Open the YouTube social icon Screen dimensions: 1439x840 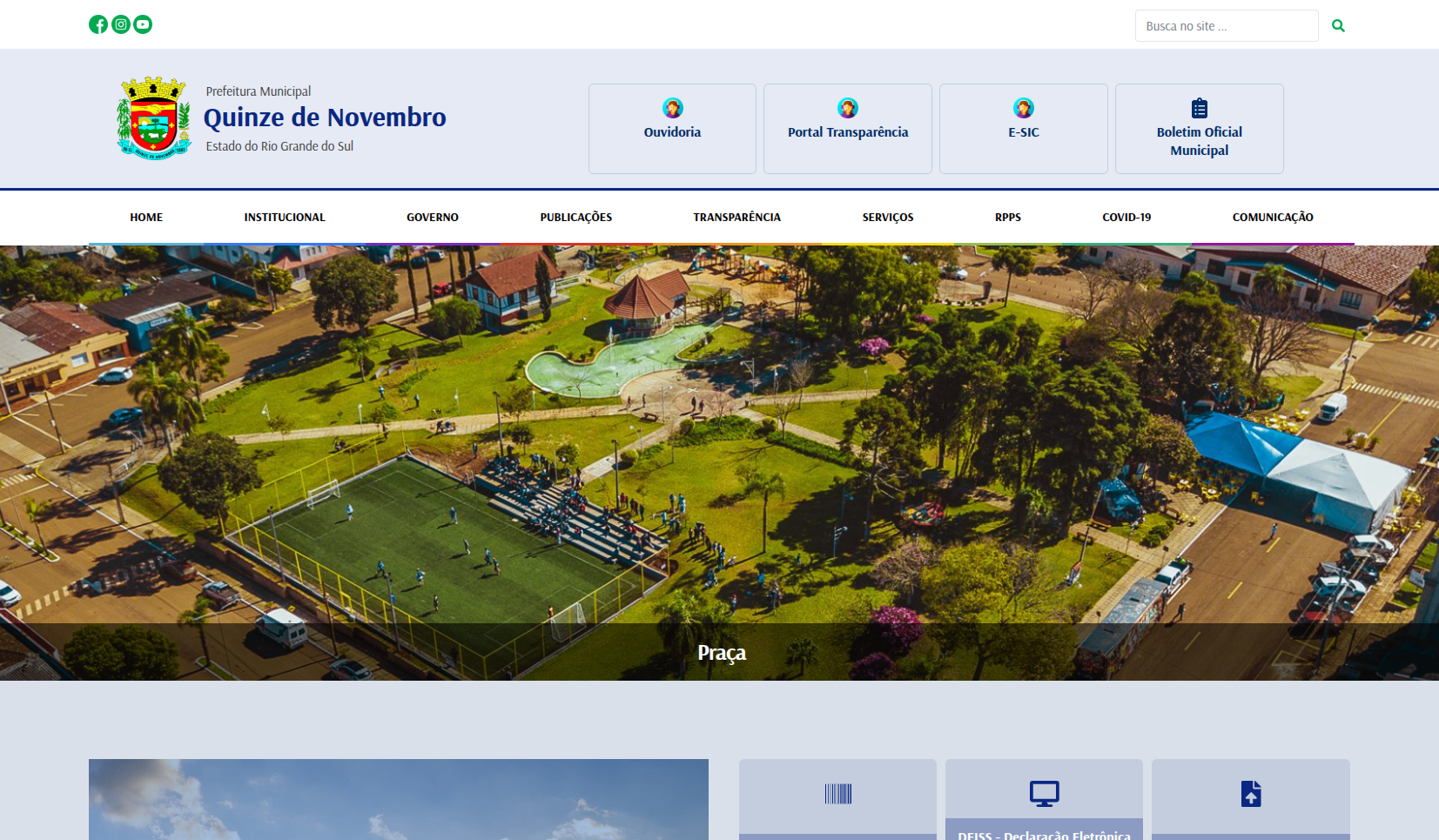(143, 24)
